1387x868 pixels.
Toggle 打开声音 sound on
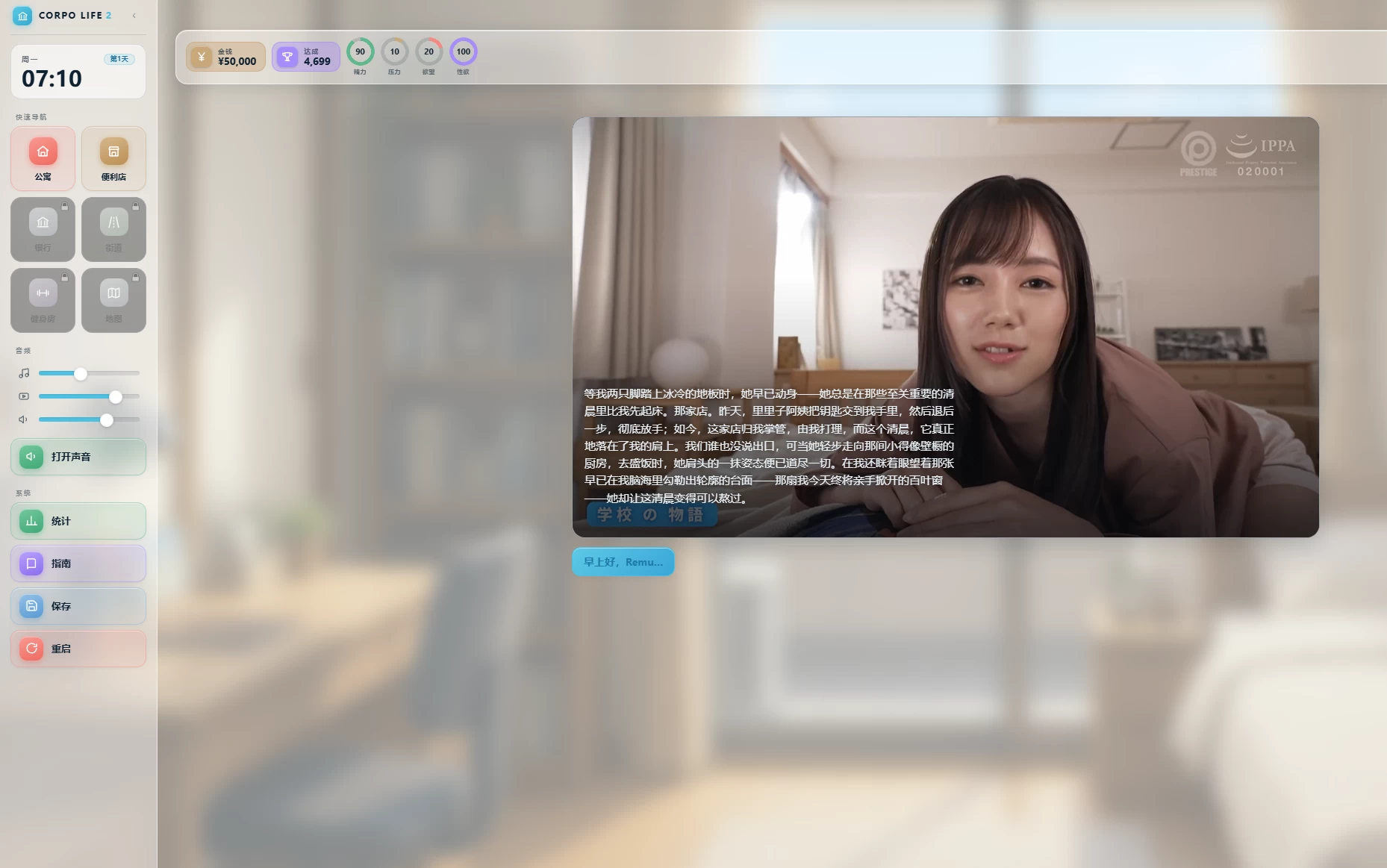point(78,457)
